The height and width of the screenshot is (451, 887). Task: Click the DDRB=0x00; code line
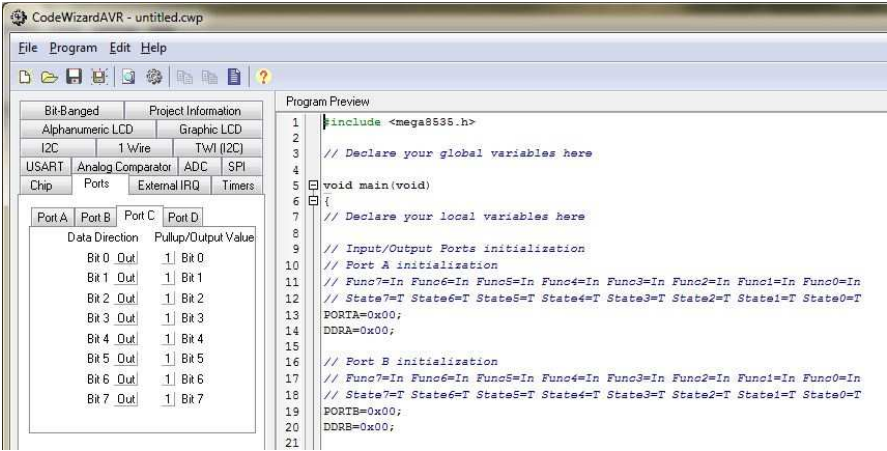pyautogui.click(x=359, y=427)
